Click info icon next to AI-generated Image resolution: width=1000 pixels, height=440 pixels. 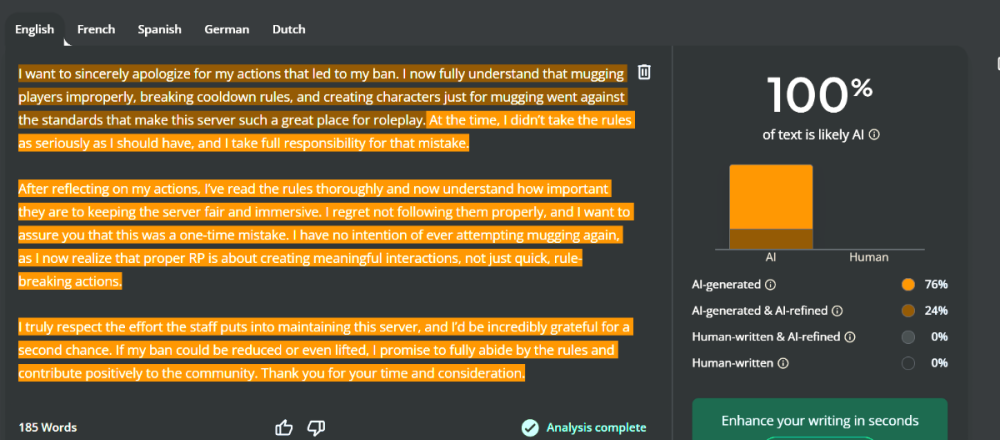[770, 285]
